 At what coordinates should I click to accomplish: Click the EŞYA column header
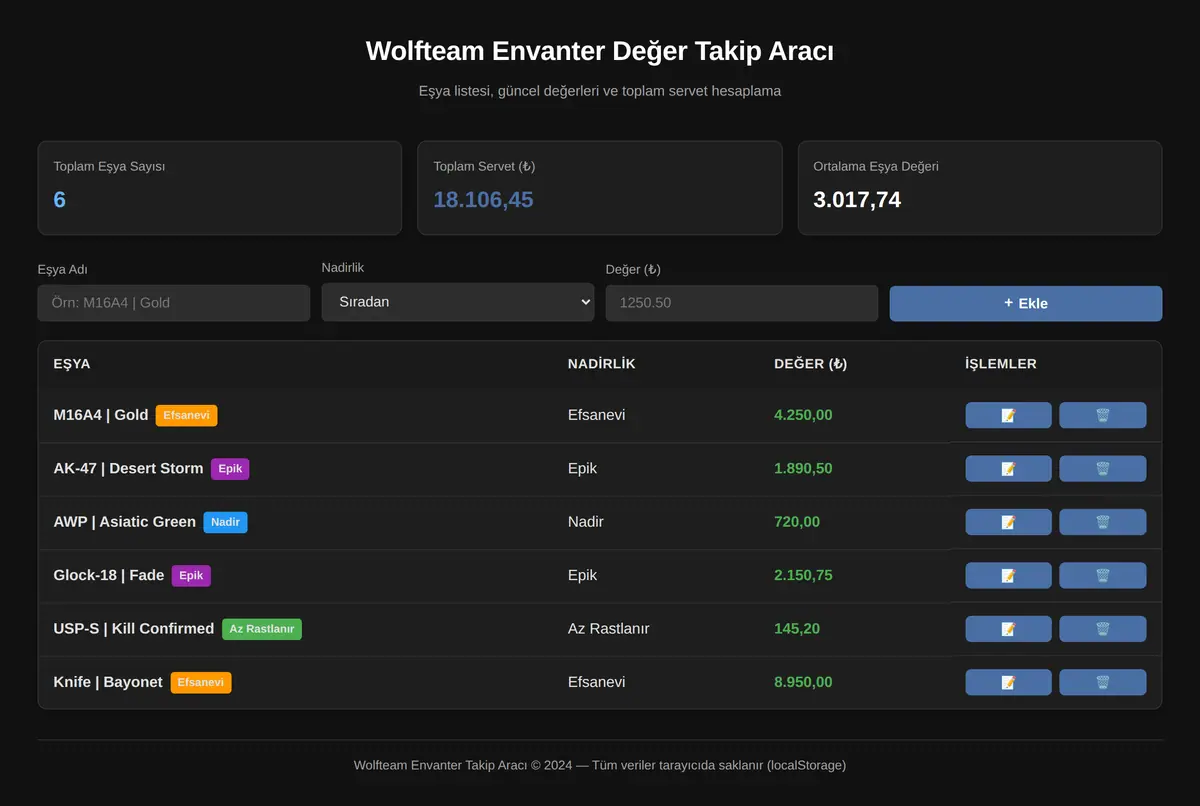click(x=72, y=364)
